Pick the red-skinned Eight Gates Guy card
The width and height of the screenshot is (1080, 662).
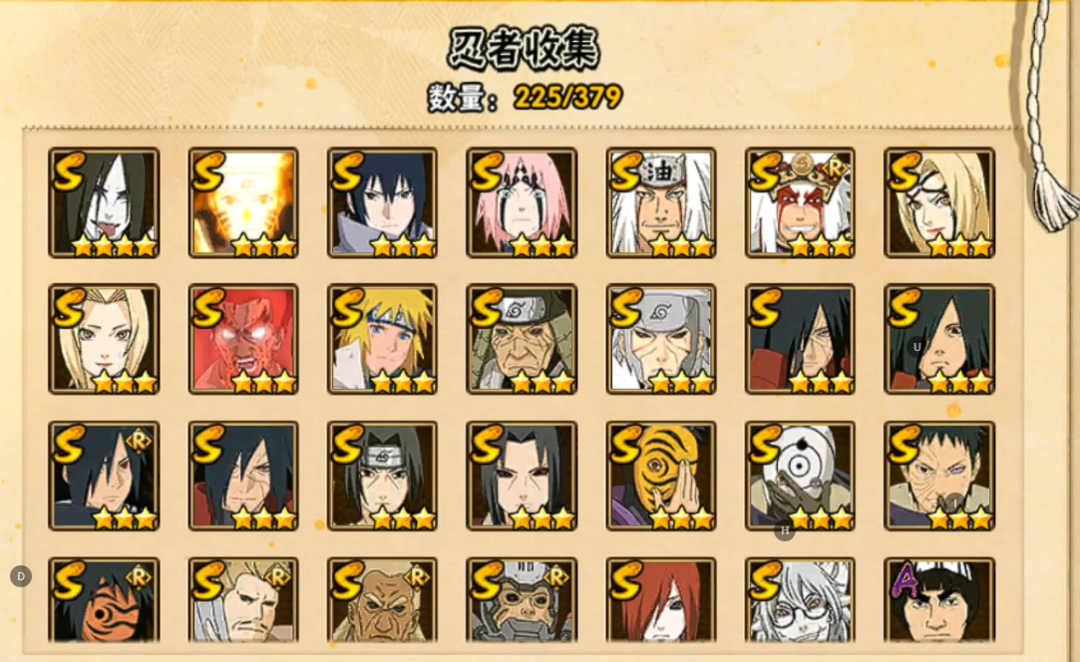pos(243,339)
